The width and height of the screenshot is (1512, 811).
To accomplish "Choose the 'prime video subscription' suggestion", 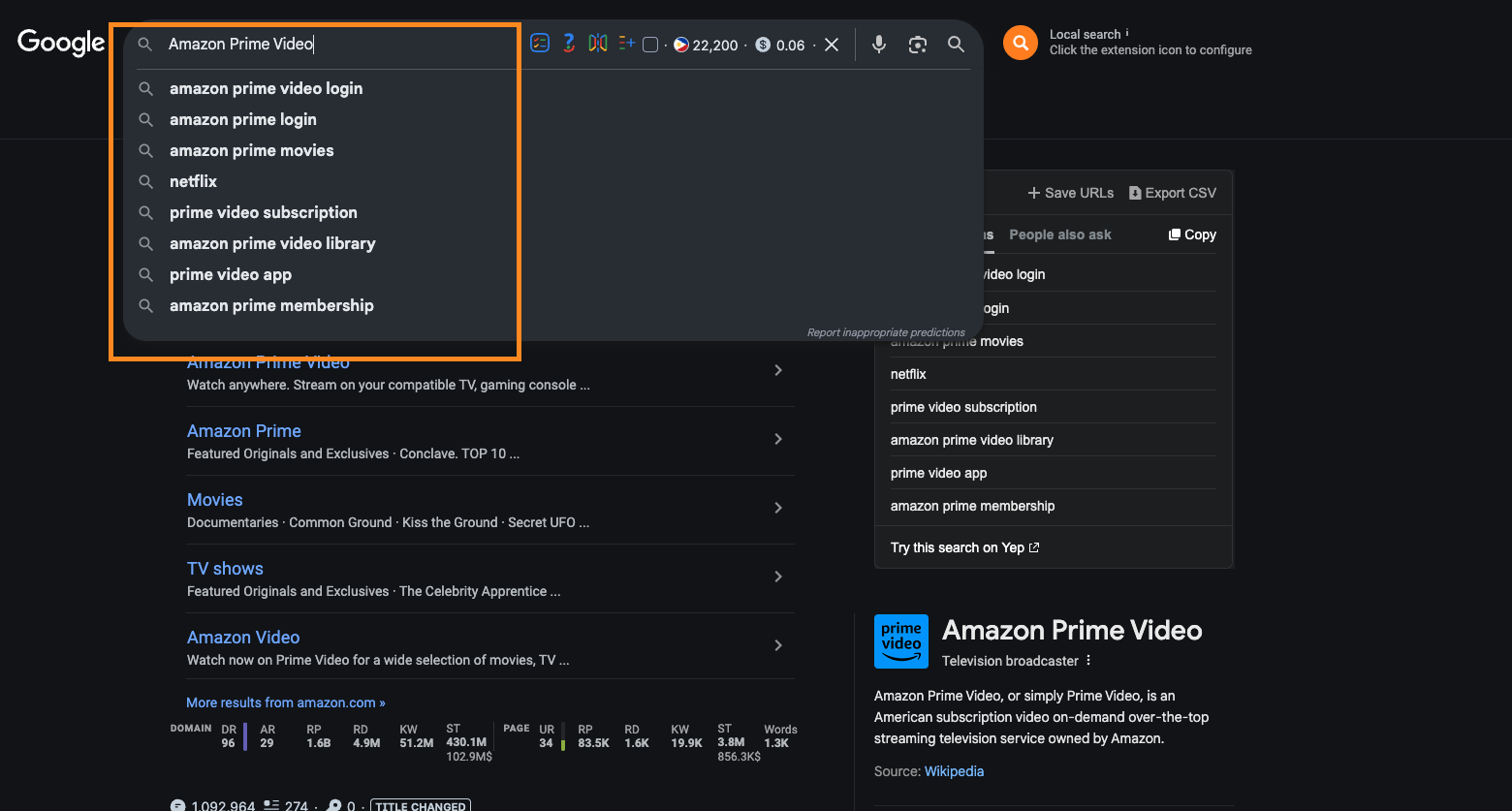I will 263,212.
